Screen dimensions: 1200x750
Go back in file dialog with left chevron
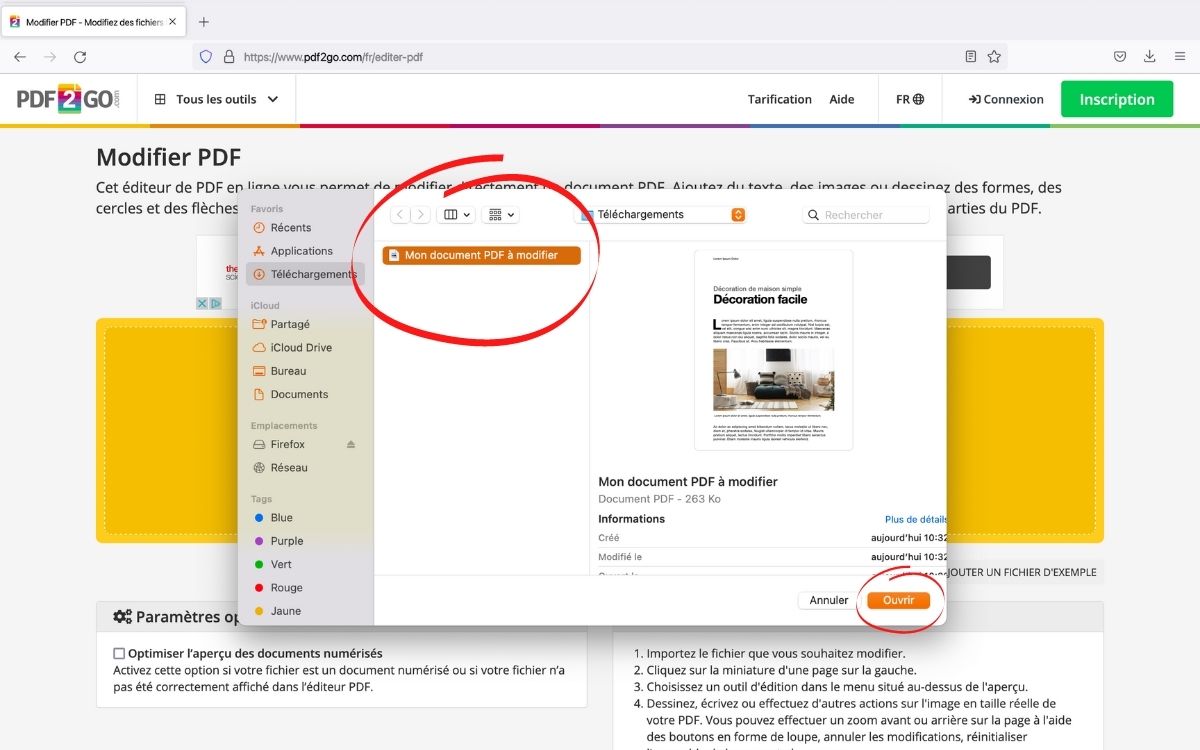pos(400,214)
